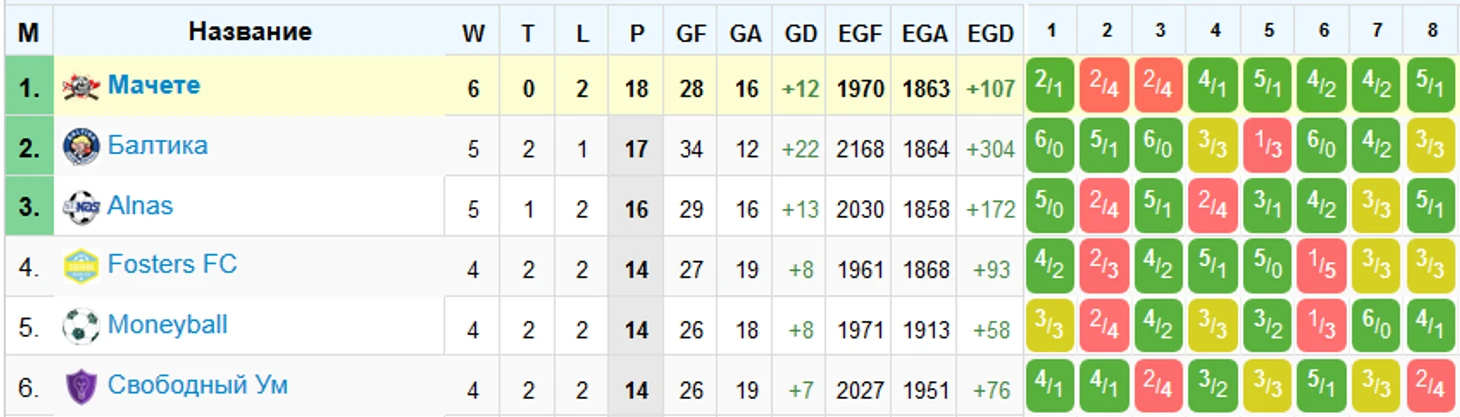Click the Moneyball soccer ball icon
Image resolution: width=1460 pixels, height=417 pixels.
coord(81,327)
